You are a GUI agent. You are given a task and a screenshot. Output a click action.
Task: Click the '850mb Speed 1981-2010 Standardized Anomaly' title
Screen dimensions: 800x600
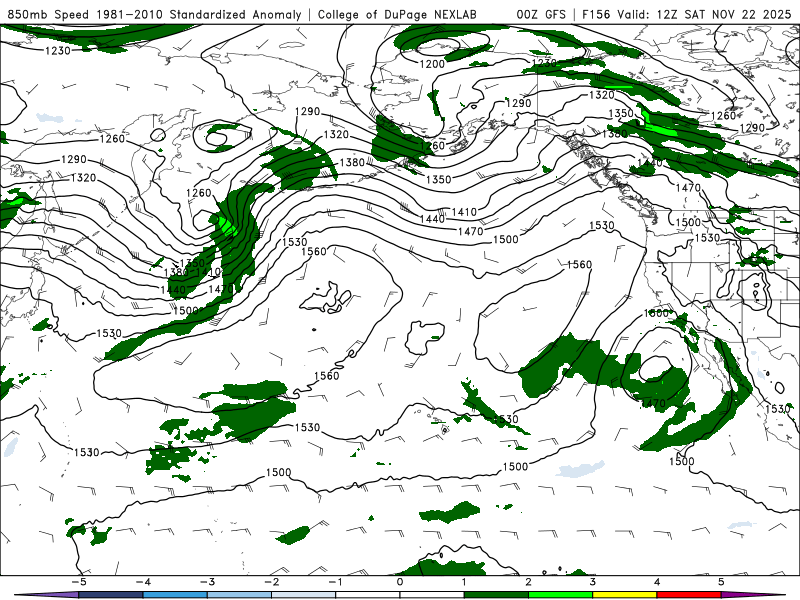pyautogui.click(x=154, y=14)
